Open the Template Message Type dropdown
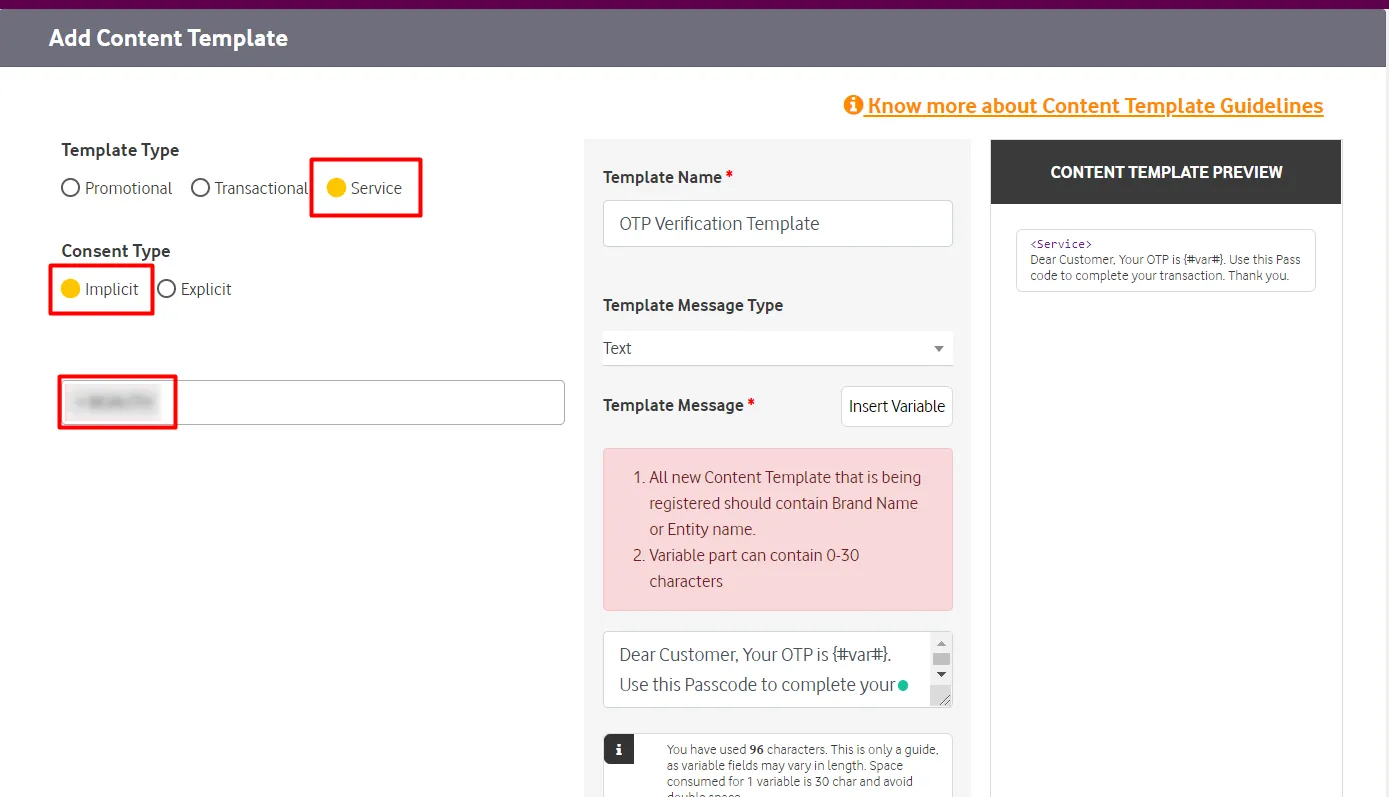Viewport: 1389px width, 797px height. pyautogui.click(x=778, y=348)
